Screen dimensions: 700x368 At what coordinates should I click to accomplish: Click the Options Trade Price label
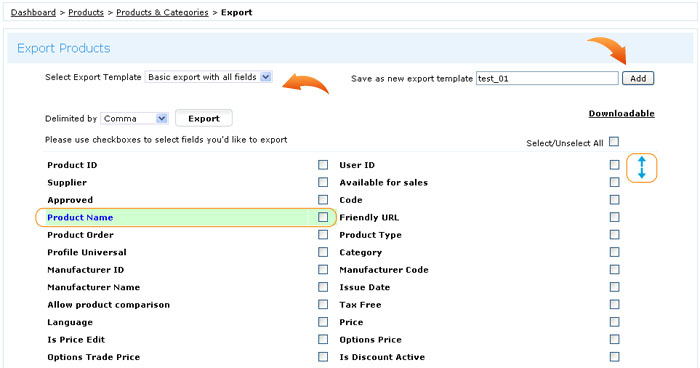point(93,357)
